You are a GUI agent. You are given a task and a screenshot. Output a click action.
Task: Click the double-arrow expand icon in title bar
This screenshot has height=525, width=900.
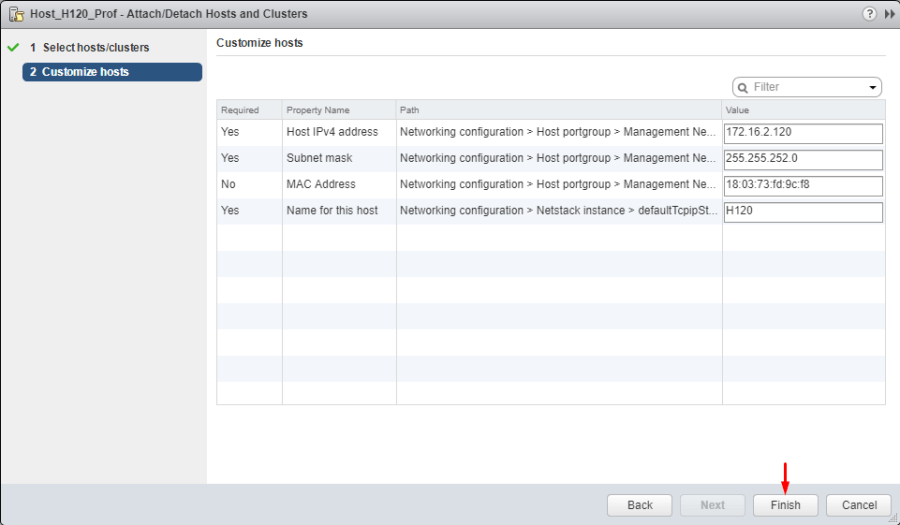pyautogui.click(x=889, y=14)
